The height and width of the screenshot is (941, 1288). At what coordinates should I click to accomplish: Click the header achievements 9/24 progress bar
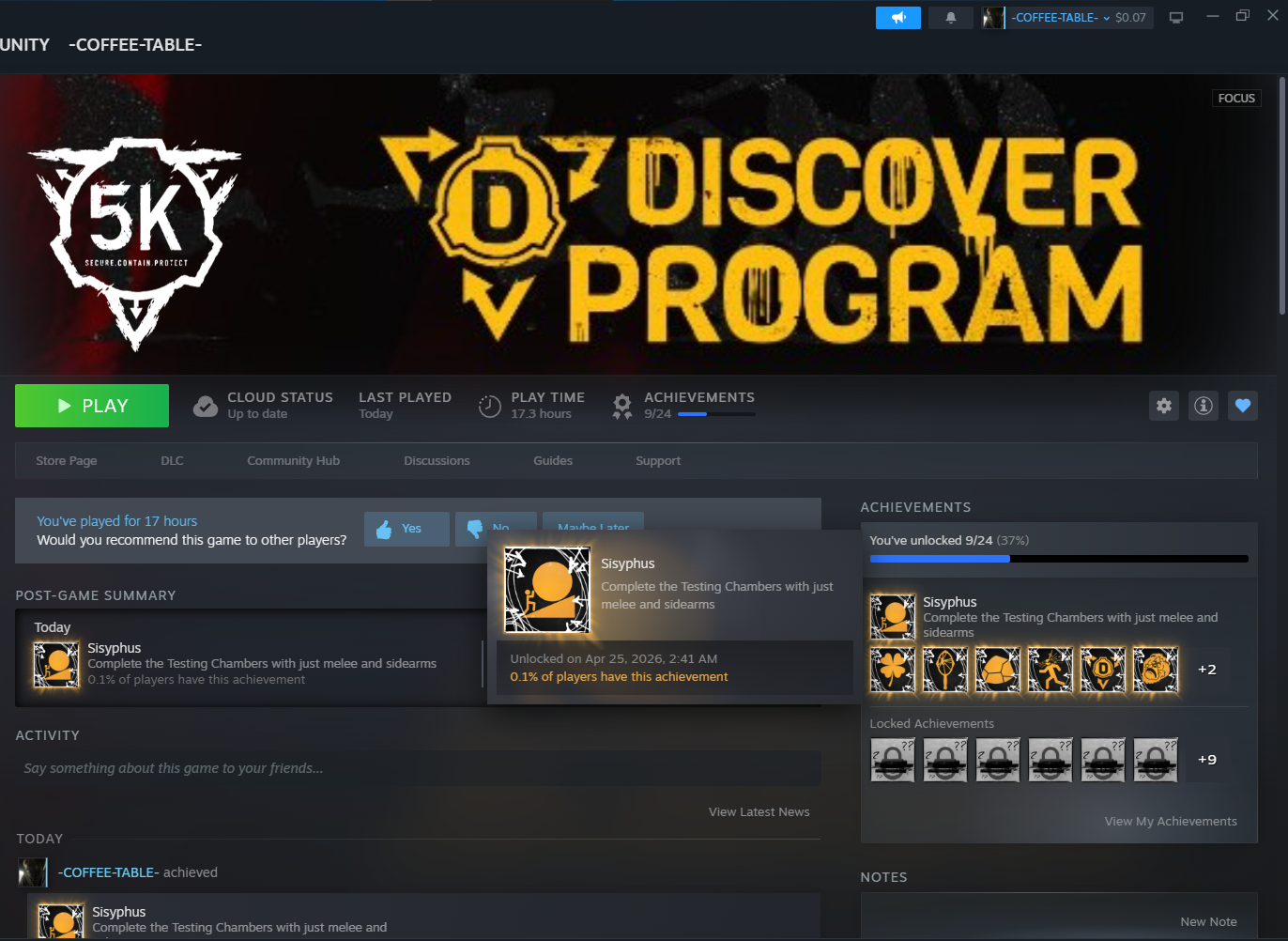(716, 414)
